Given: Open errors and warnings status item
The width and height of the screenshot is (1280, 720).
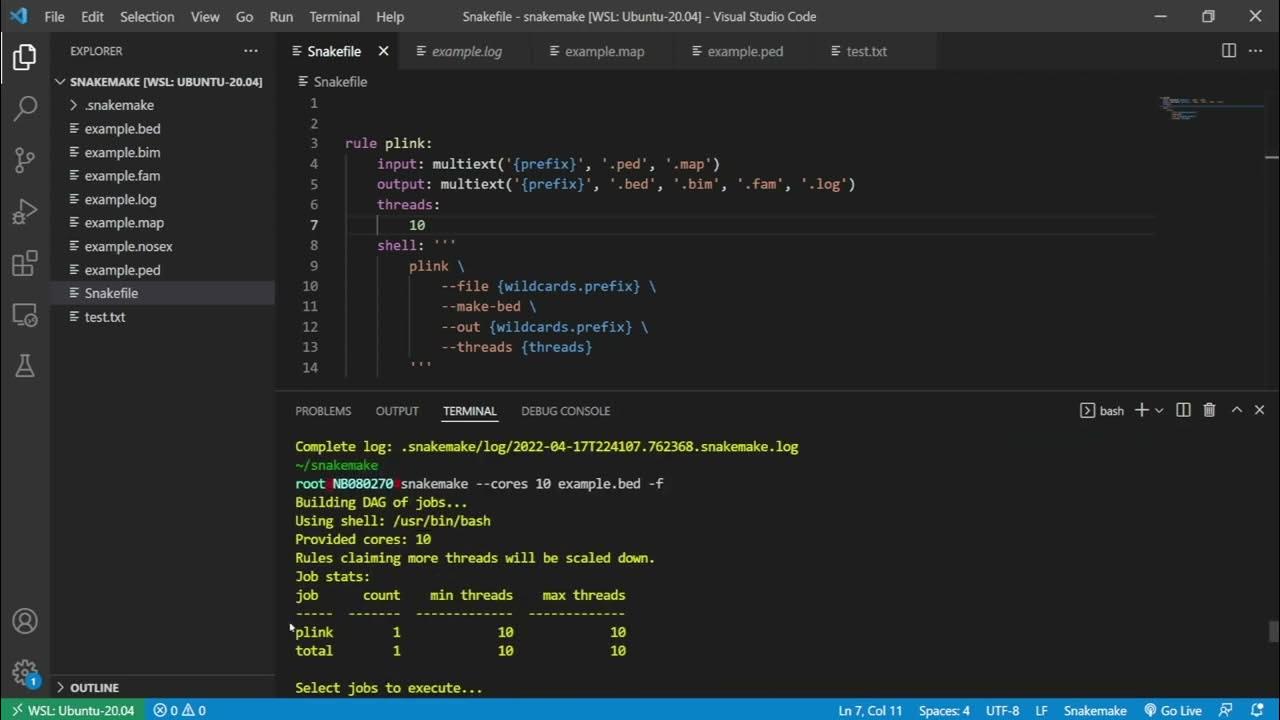Looking at the screenshot, I should click(179, 710).
